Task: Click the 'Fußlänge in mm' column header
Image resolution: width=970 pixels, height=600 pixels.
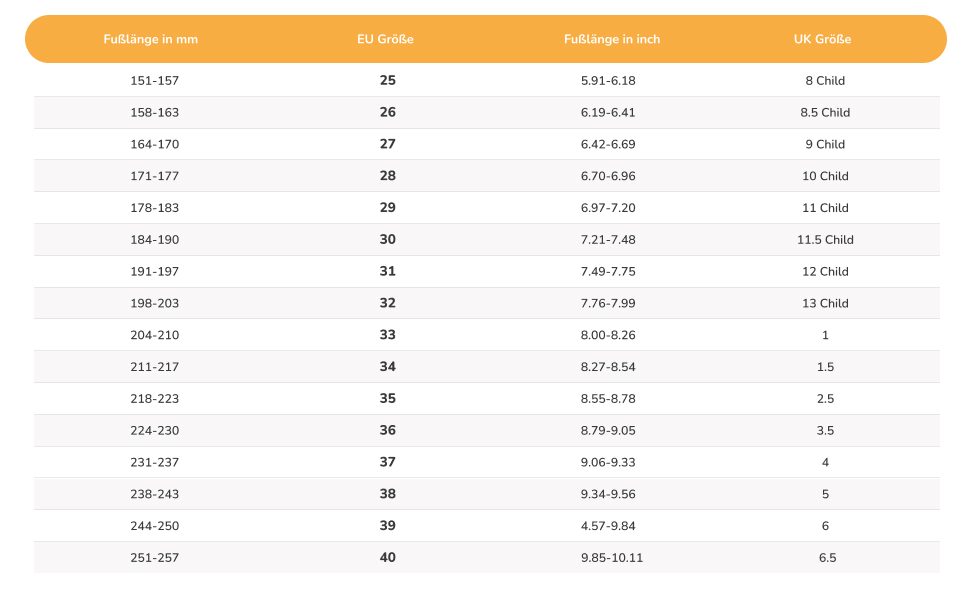Action: tap(151, 39)
